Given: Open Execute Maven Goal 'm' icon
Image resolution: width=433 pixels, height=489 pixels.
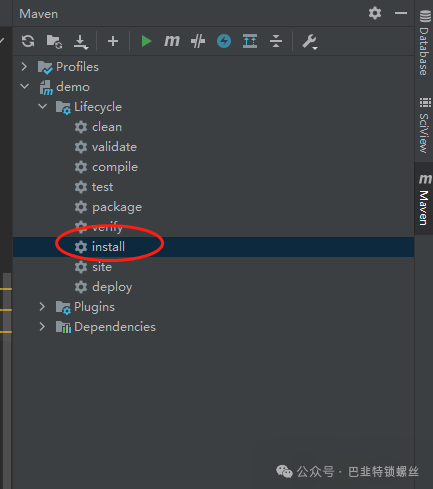Looking at the screenshot, I should pos(172,41).
